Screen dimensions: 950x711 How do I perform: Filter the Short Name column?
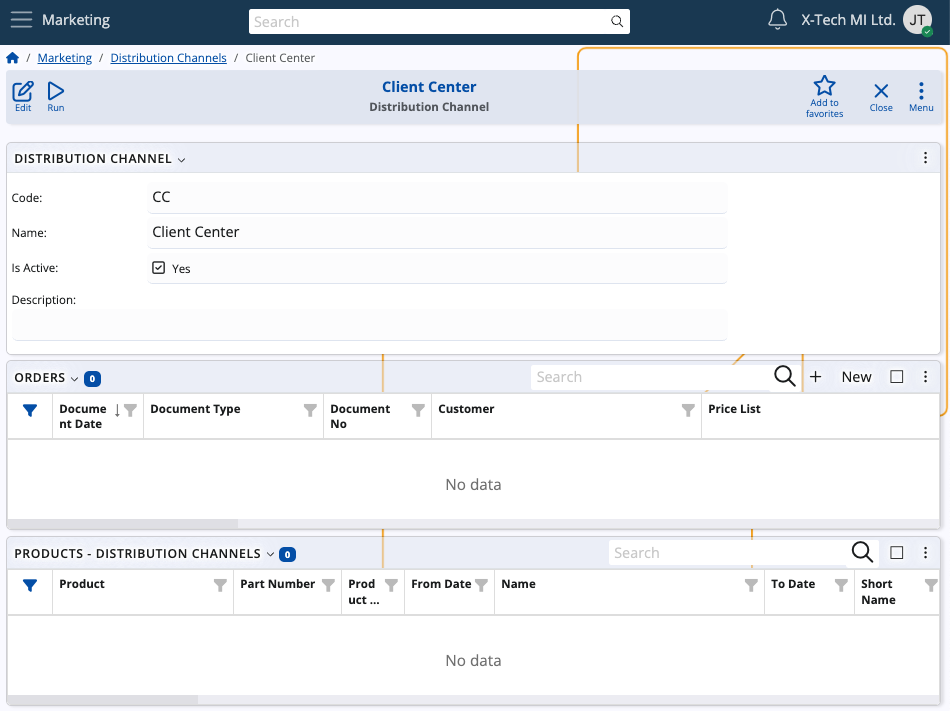pos(931,585)
